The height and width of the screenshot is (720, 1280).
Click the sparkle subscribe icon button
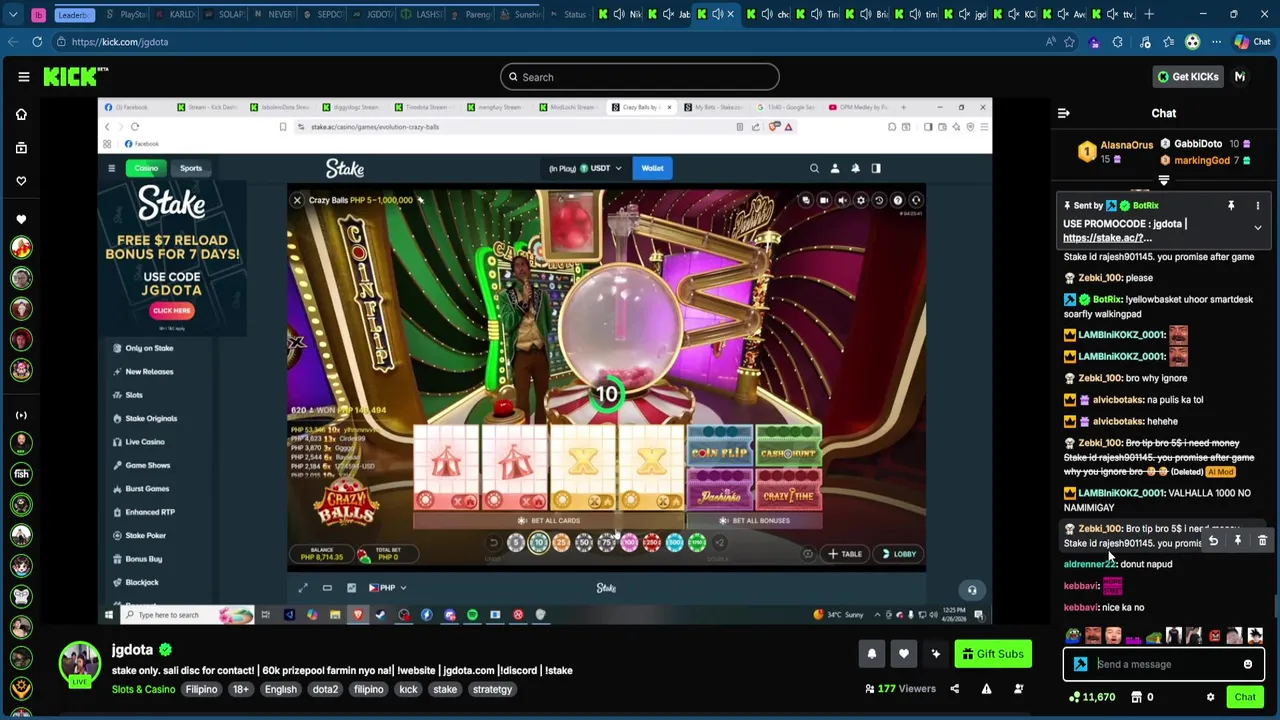point(936,654)
